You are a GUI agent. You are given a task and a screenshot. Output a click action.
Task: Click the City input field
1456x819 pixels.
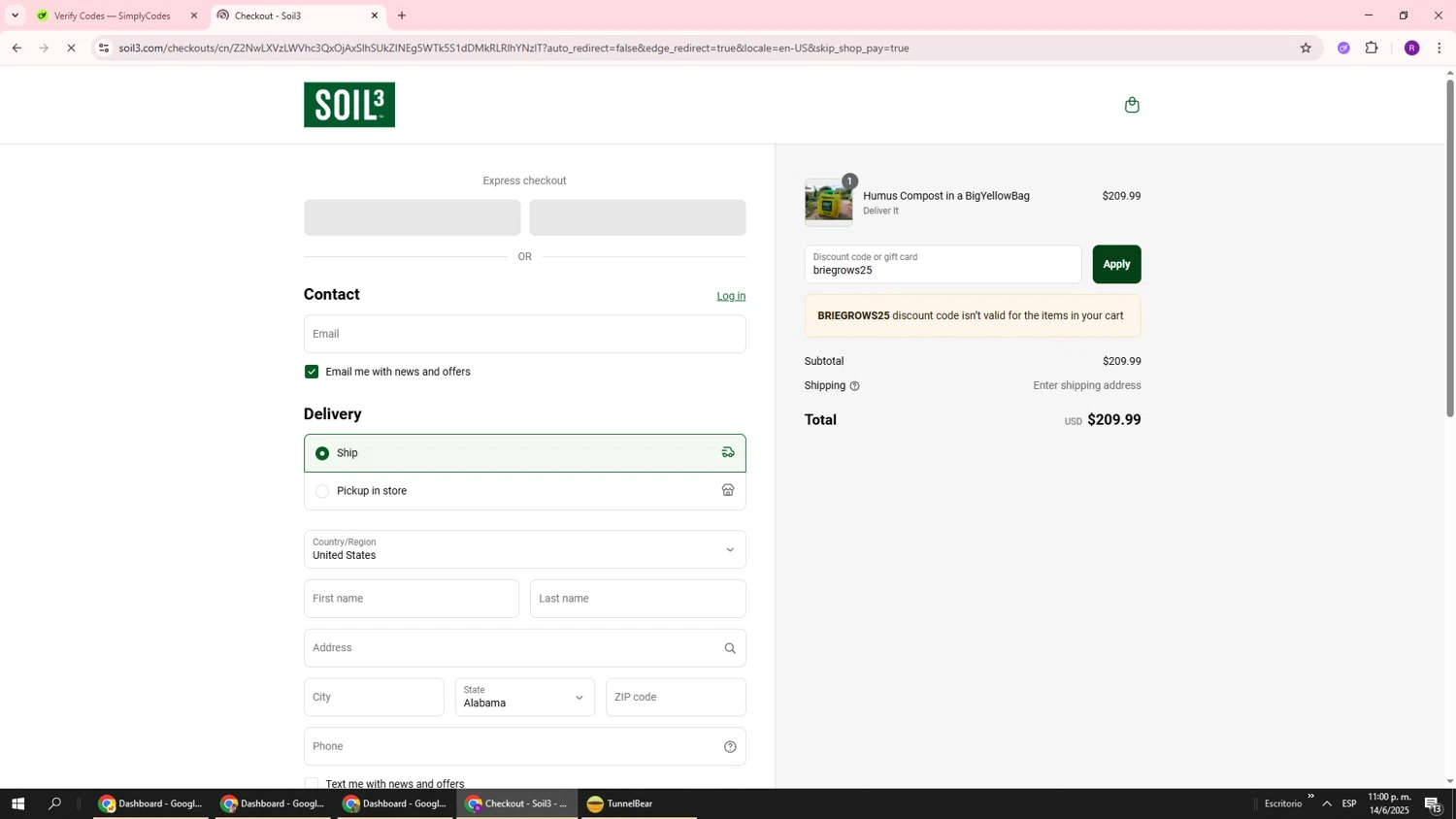(374, 697)
